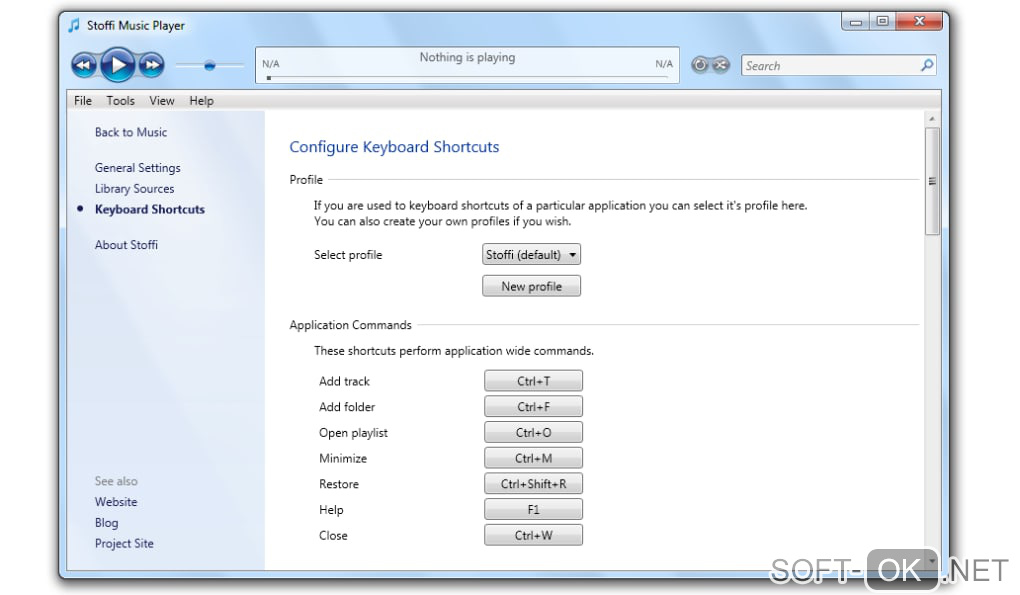Toggle the shuffle icon

pos(720,64)
